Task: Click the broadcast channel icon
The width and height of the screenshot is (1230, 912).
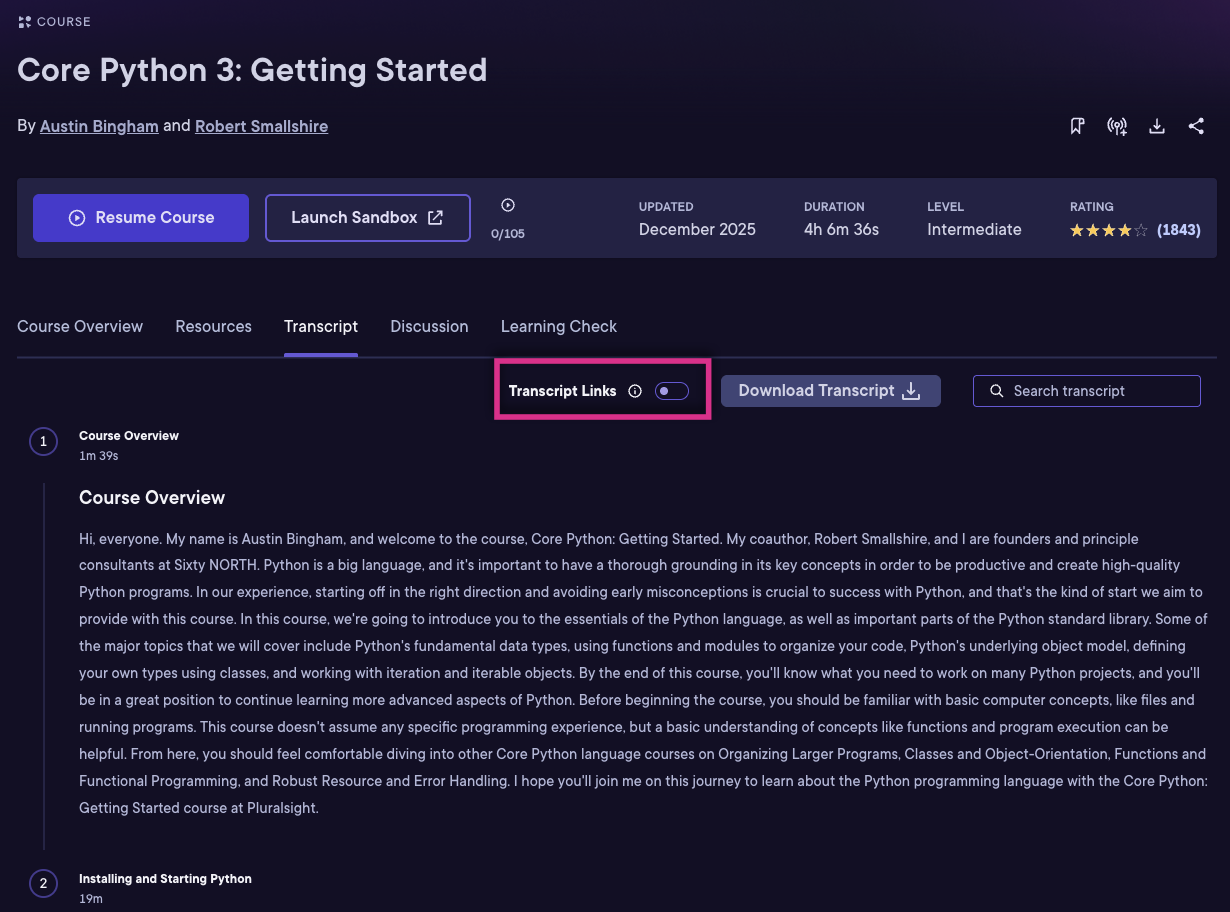Action: [x=1117, y=126]
